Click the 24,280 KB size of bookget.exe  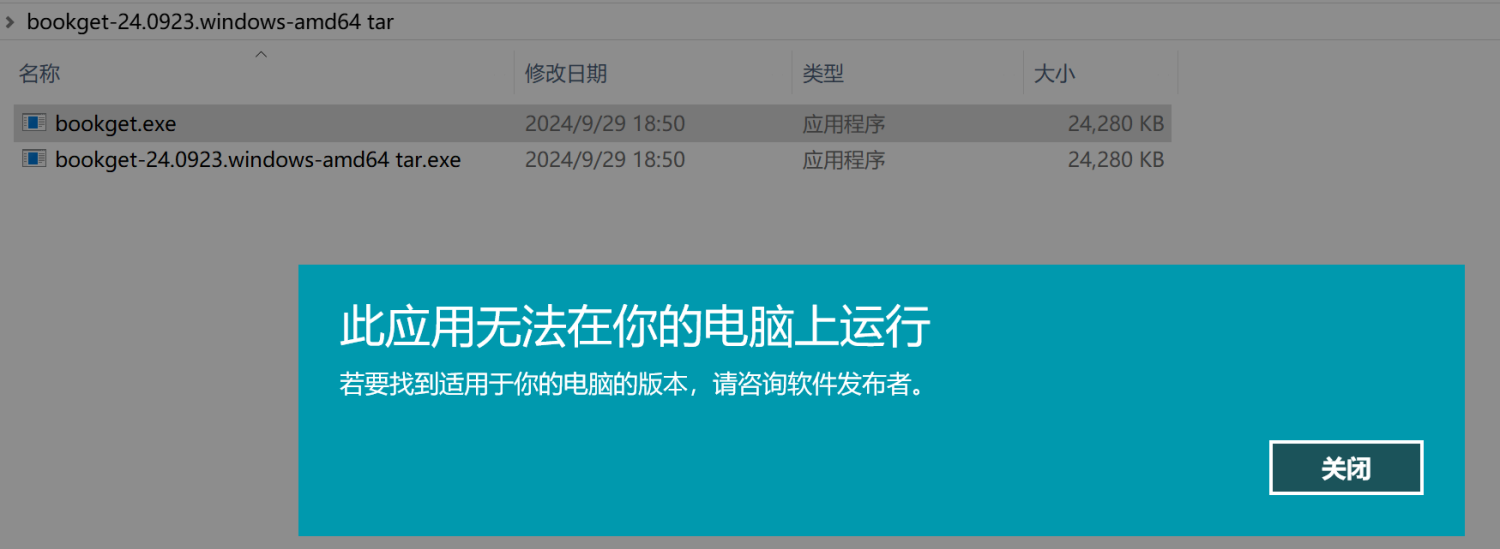1115,124
